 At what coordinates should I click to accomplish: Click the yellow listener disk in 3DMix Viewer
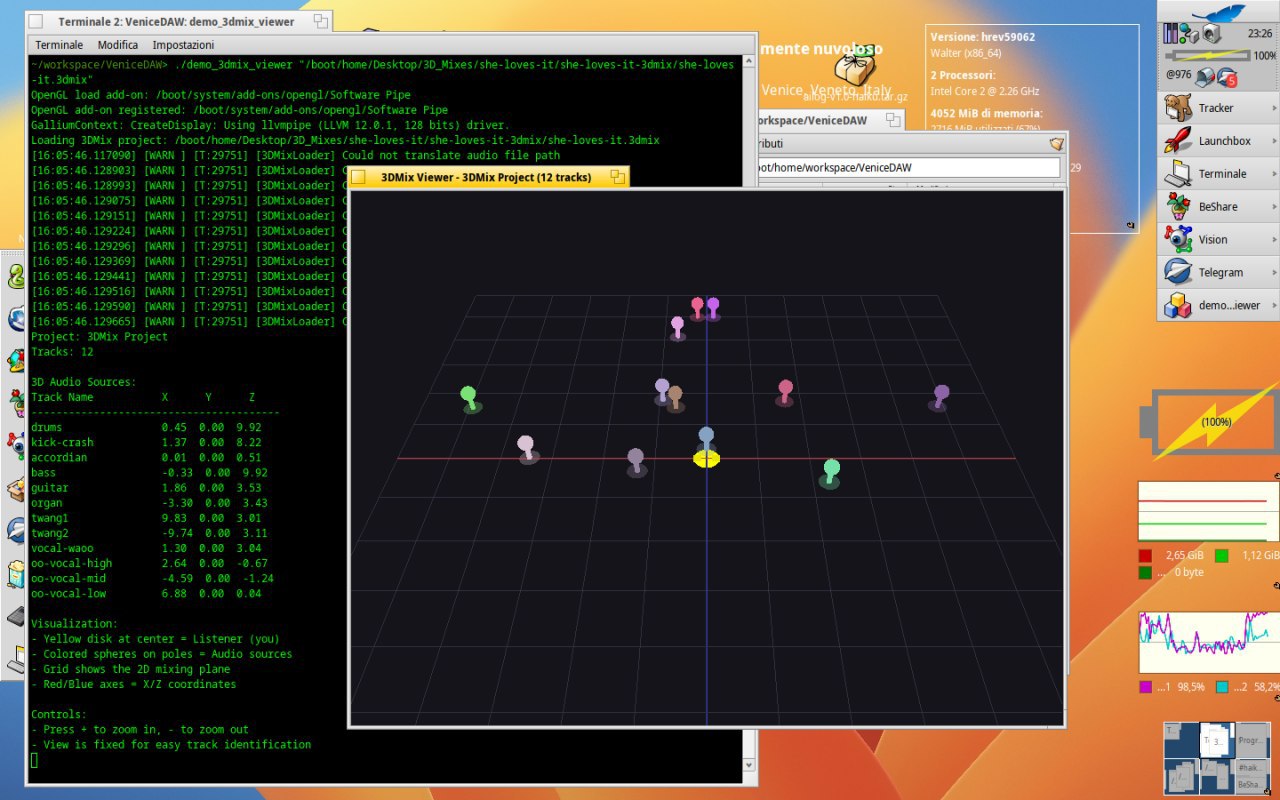pos(706,459)
